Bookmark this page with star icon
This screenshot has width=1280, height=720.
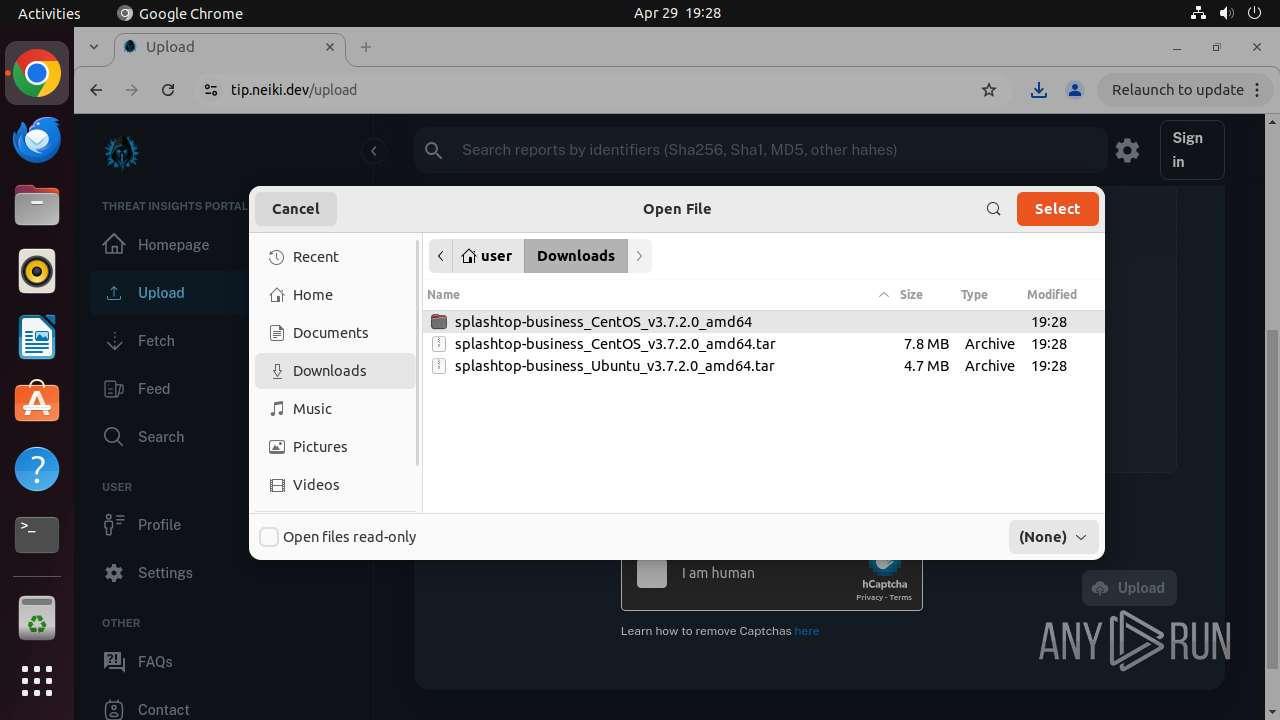tap(989, 90)
